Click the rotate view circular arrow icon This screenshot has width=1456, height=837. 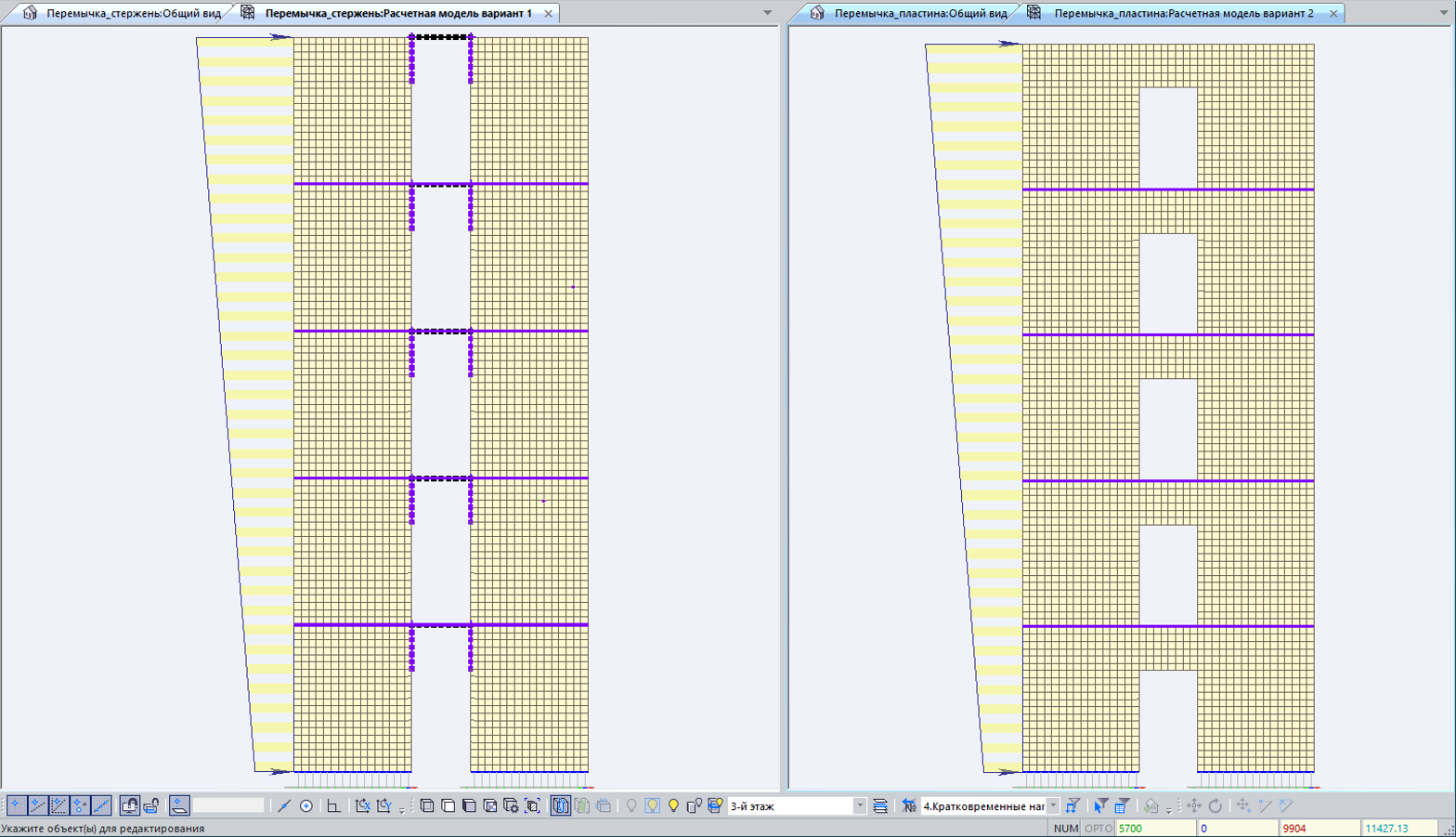point(1215,805)
